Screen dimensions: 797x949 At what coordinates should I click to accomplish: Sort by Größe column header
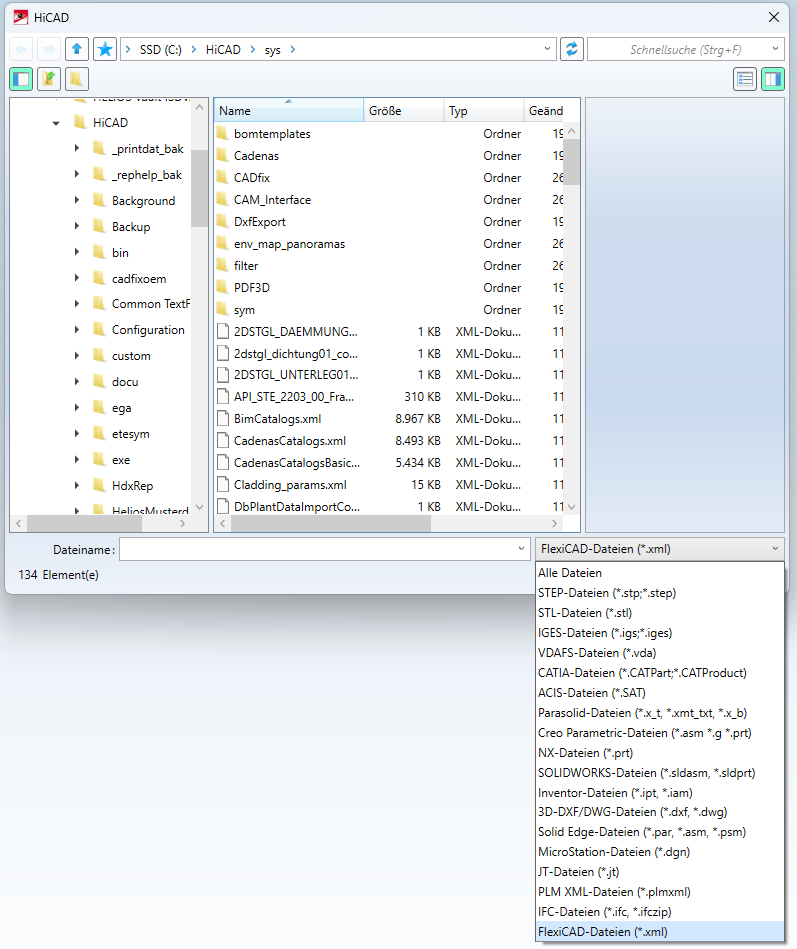click(x=404, y=111)
